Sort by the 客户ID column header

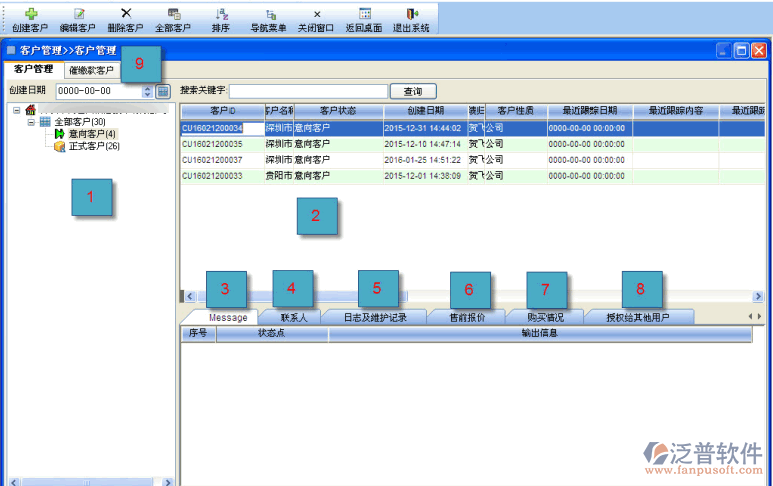[x=222, y=111]
